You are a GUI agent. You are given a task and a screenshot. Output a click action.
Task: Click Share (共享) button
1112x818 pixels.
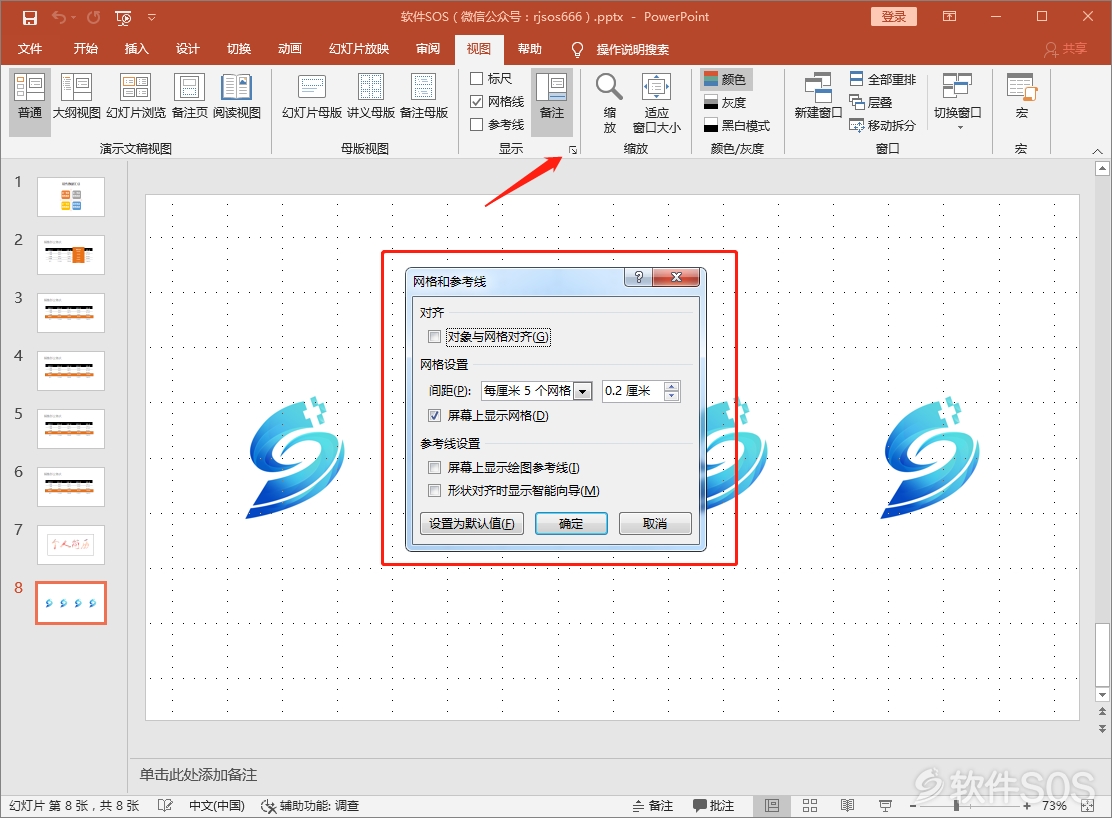pos(1065,49)
